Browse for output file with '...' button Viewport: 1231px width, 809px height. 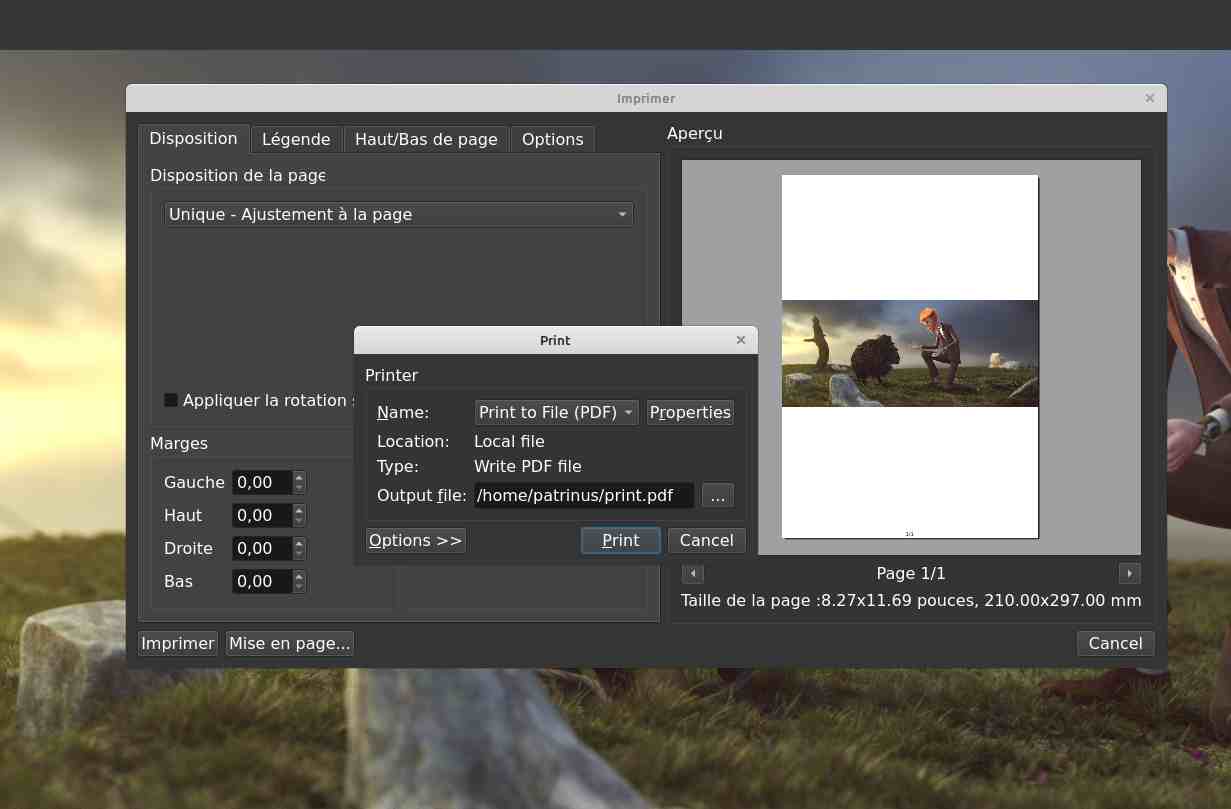click(x=718, y=495)
